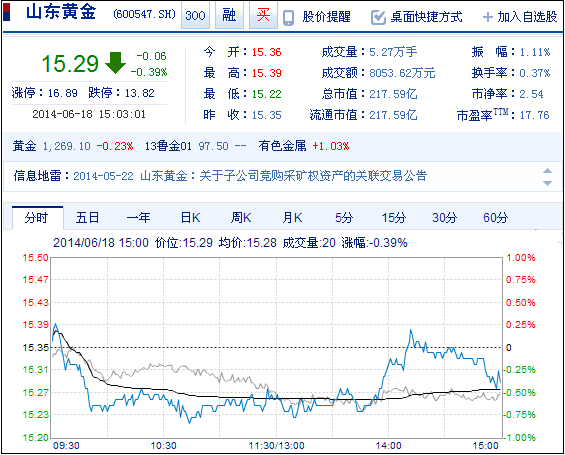Switch to the 30分 chart tab

click(x=444, y=218)
